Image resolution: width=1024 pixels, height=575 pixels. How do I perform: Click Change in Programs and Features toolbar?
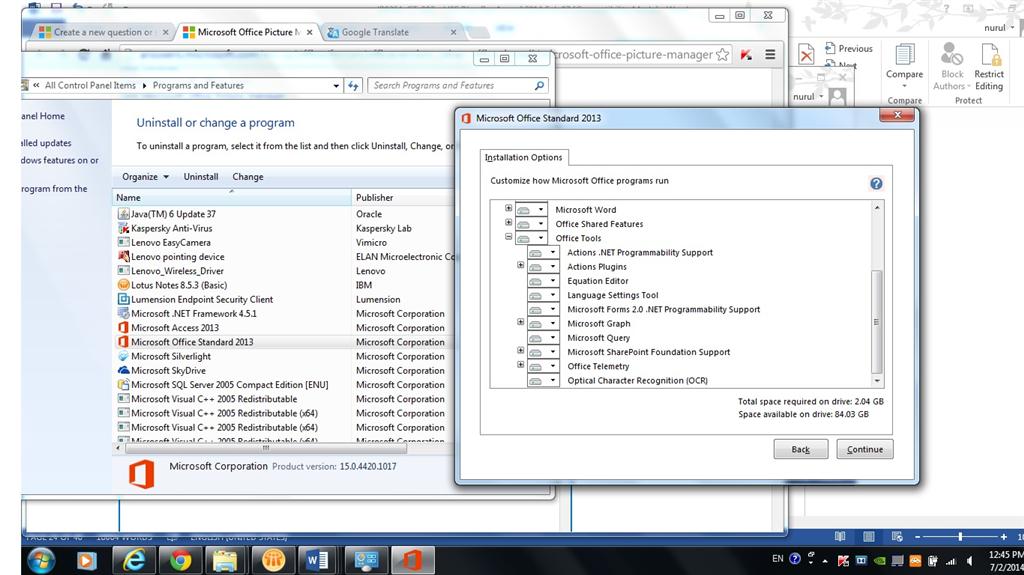click(x=248, y=177)
